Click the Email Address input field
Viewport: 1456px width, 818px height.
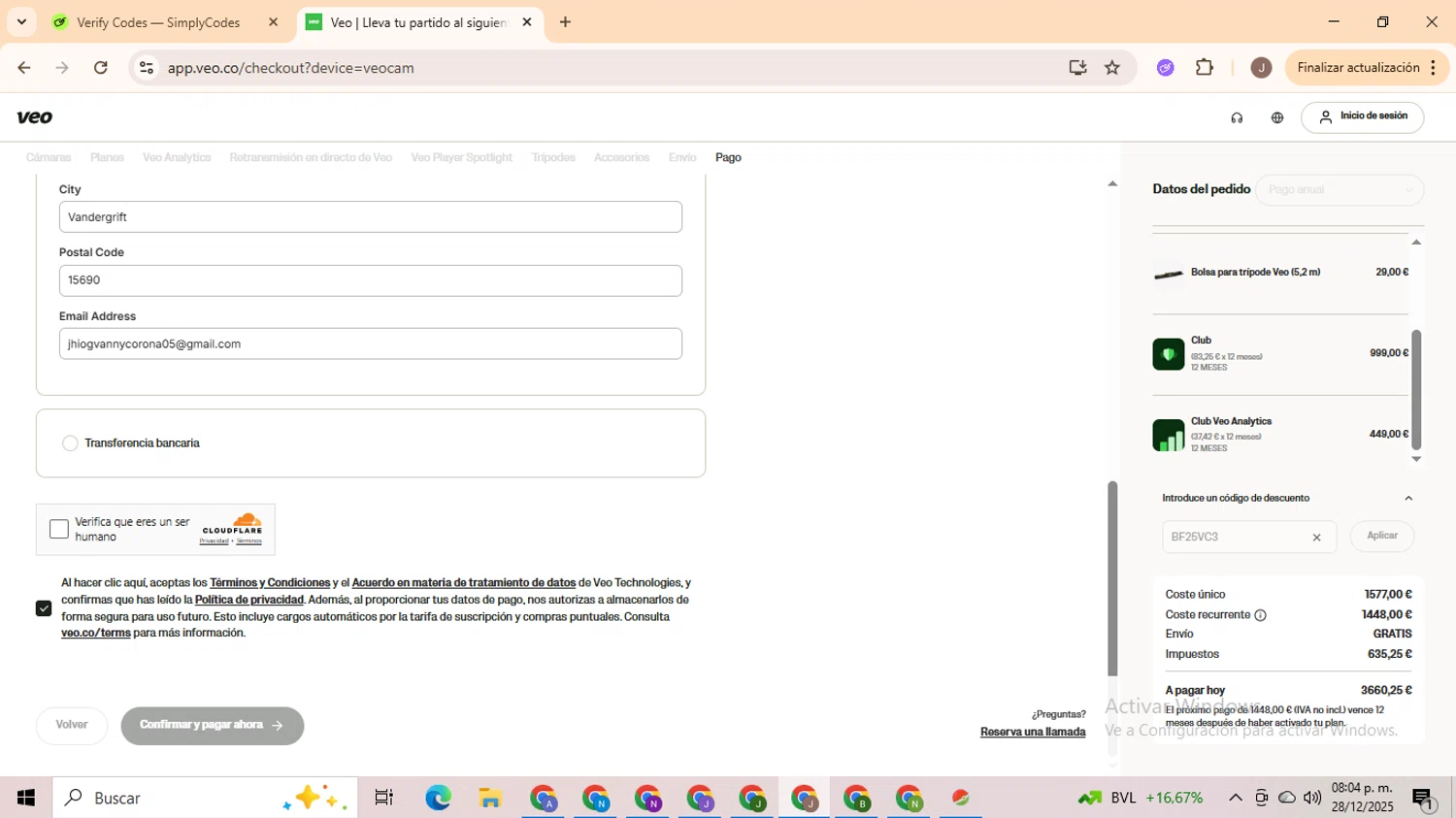tap(371, 344)
